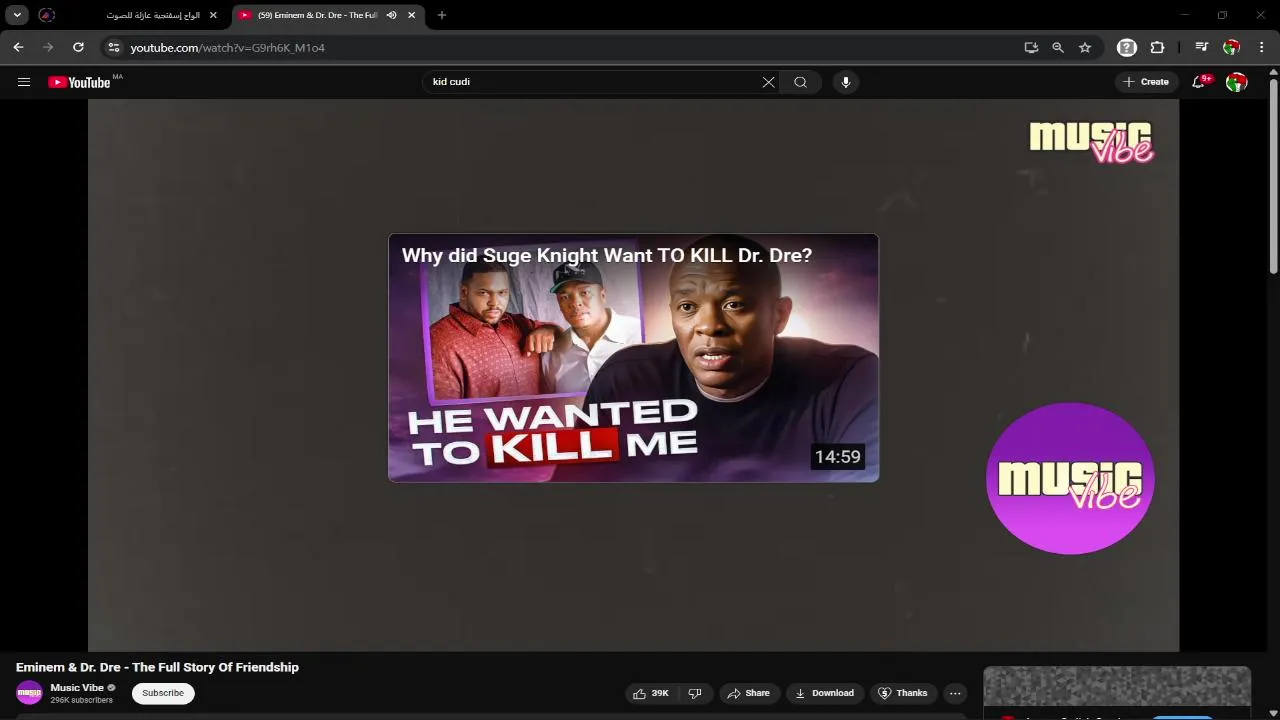
Task: Expand the tab search dropdown arrow
Action: [17, 15]
